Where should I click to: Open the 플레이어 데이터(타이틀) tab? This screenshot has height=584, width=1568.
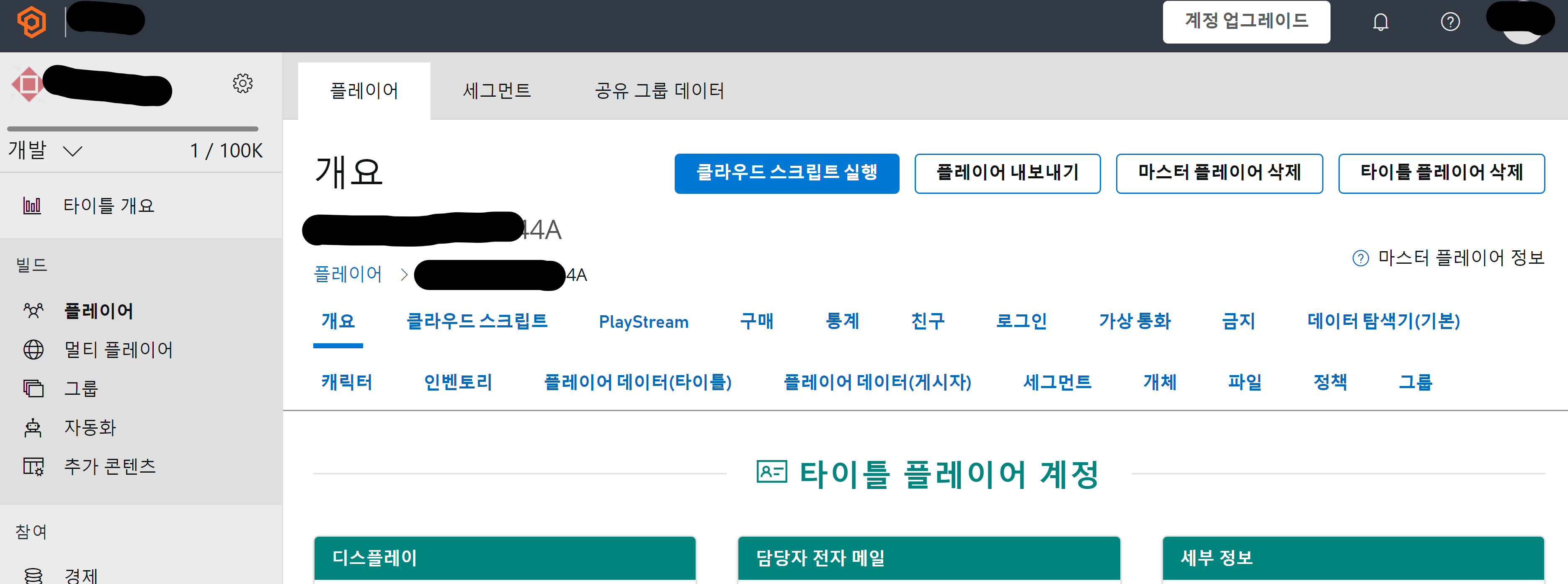pos(637,382)
